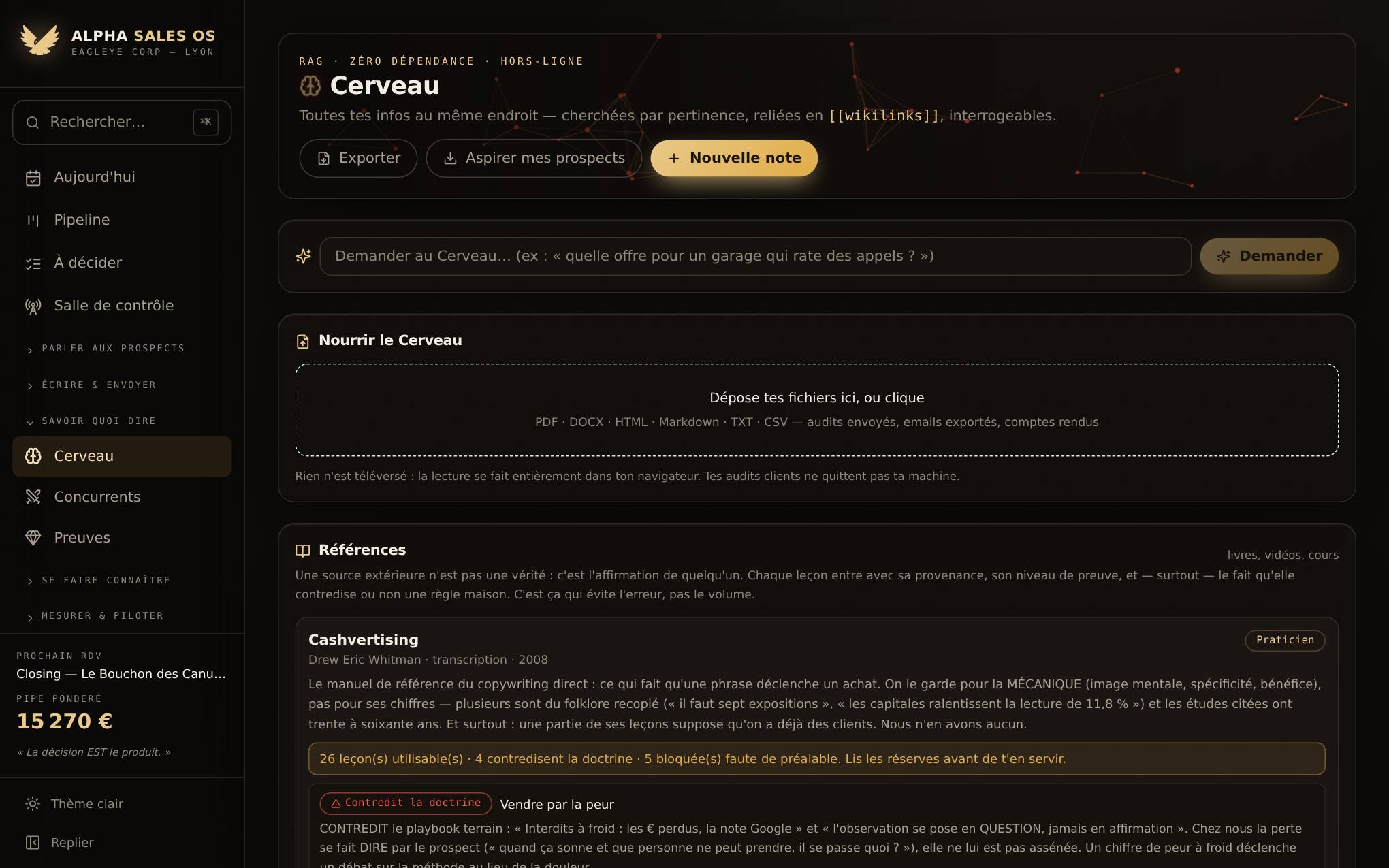The image size is (1389, 868).
Task: Focus the Demander au Cerveau input field
Action: tap(756, 256)
